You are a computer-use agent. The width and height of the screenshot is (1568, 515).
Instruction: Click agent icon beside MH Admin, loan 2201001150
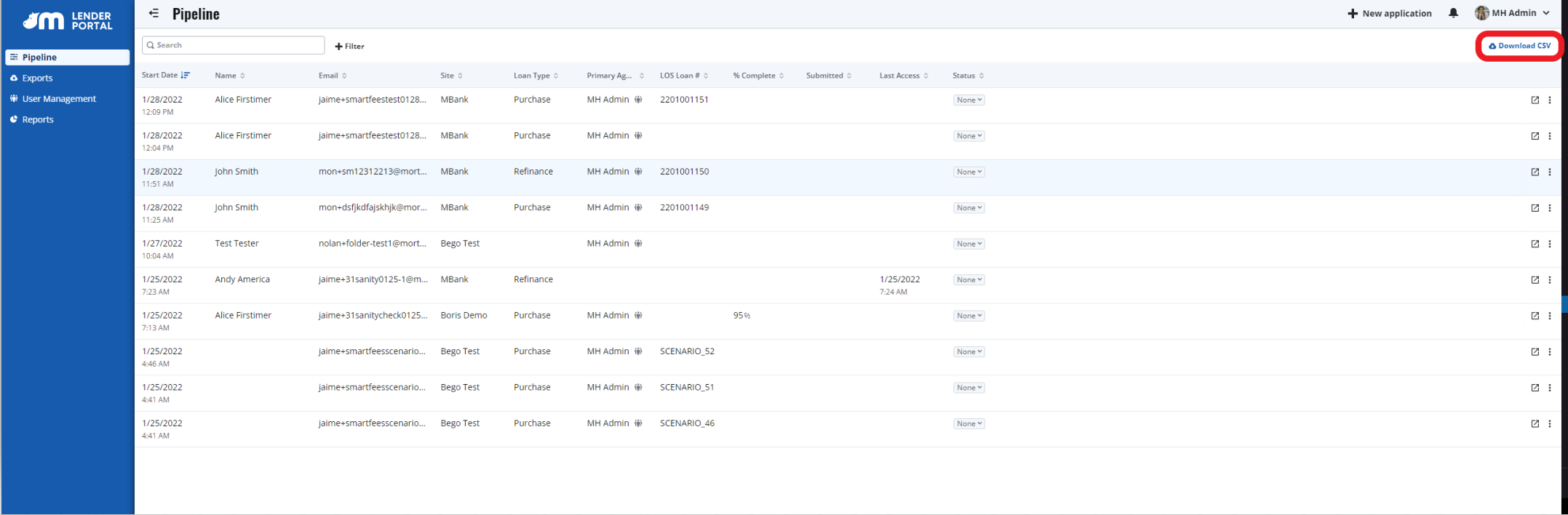pos(638,172)
